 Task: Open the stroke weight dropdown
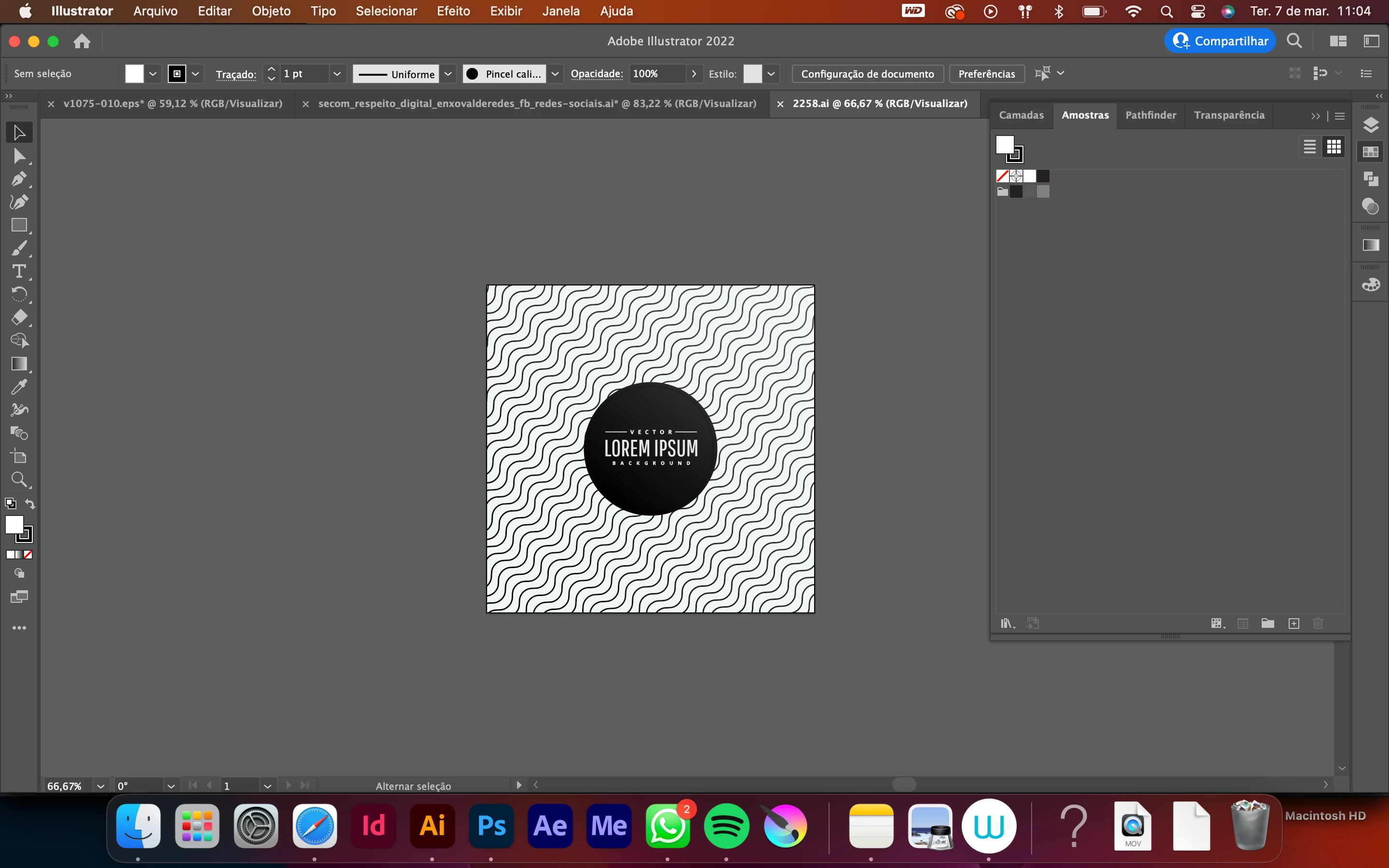pos(337,73)
